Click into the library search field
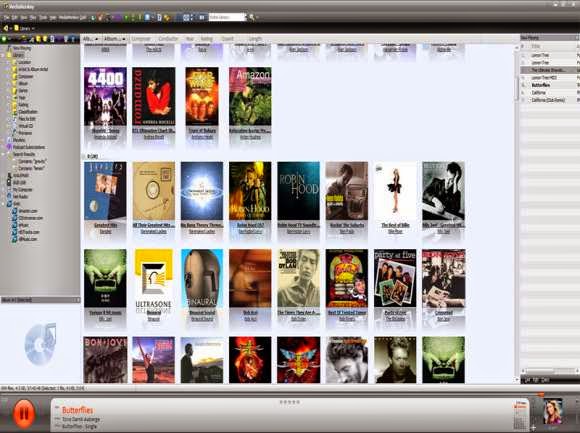Viewport: 580px width, 433px height. click(227, 17)
